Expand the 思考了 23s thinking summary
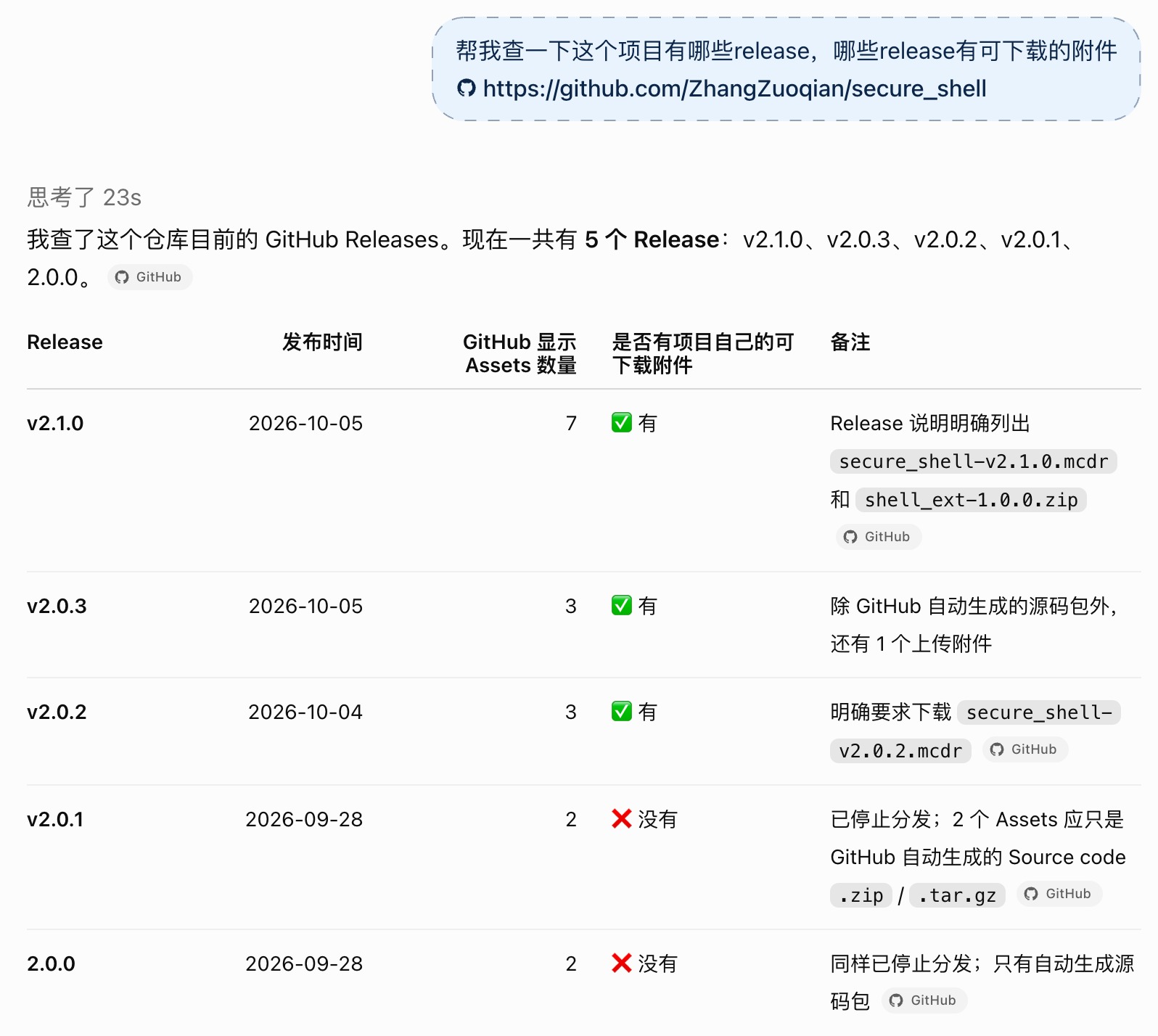Viewport: 1158px width, 1036px height. (x=84, y=197)
